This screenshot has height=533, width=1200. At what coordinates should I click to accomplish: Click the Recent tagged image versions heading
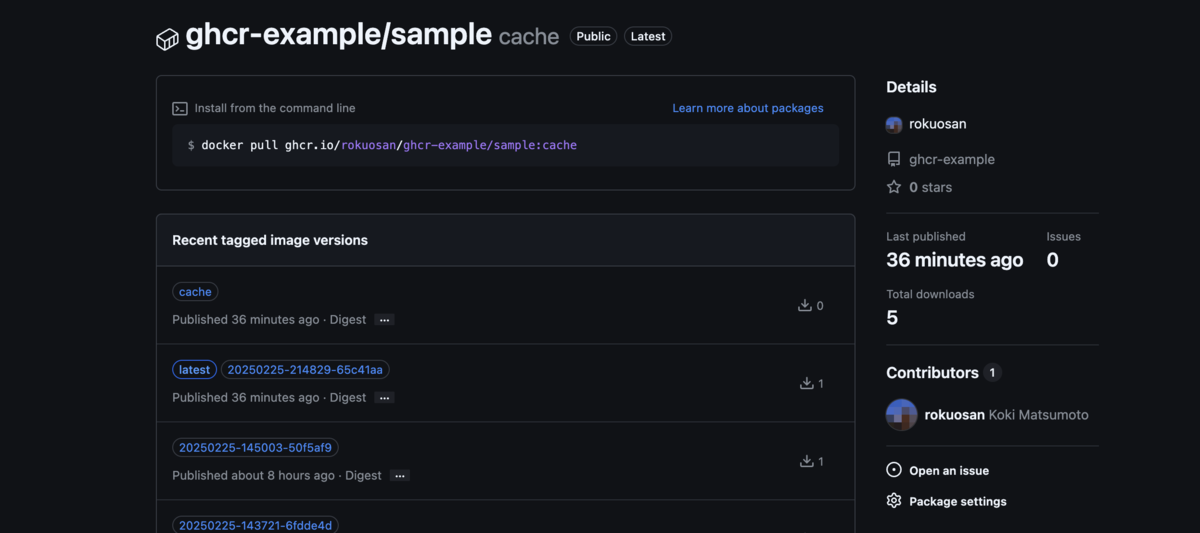pos(270,240)
